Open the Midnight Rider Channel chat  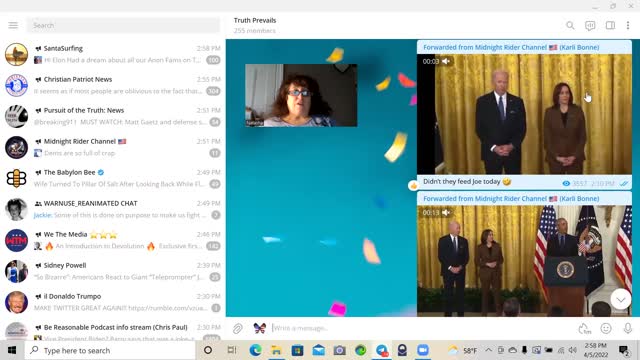(x=113, y=147)
